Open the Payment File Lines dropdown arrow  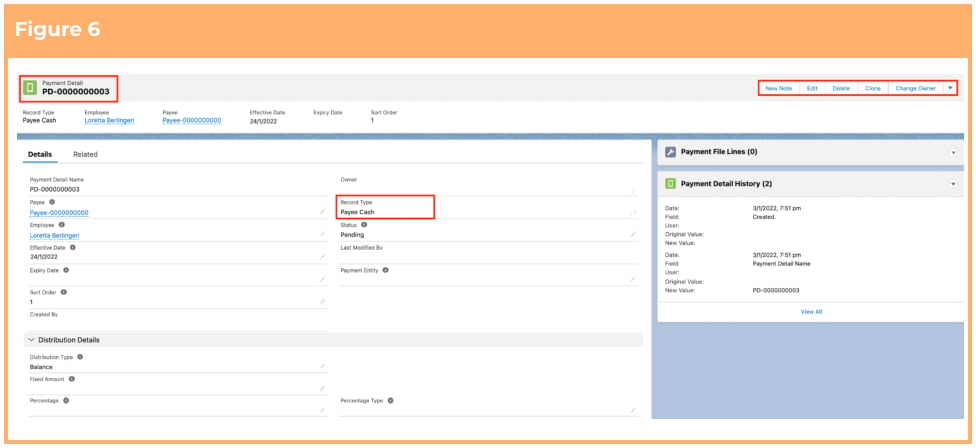tap(953, 152)
